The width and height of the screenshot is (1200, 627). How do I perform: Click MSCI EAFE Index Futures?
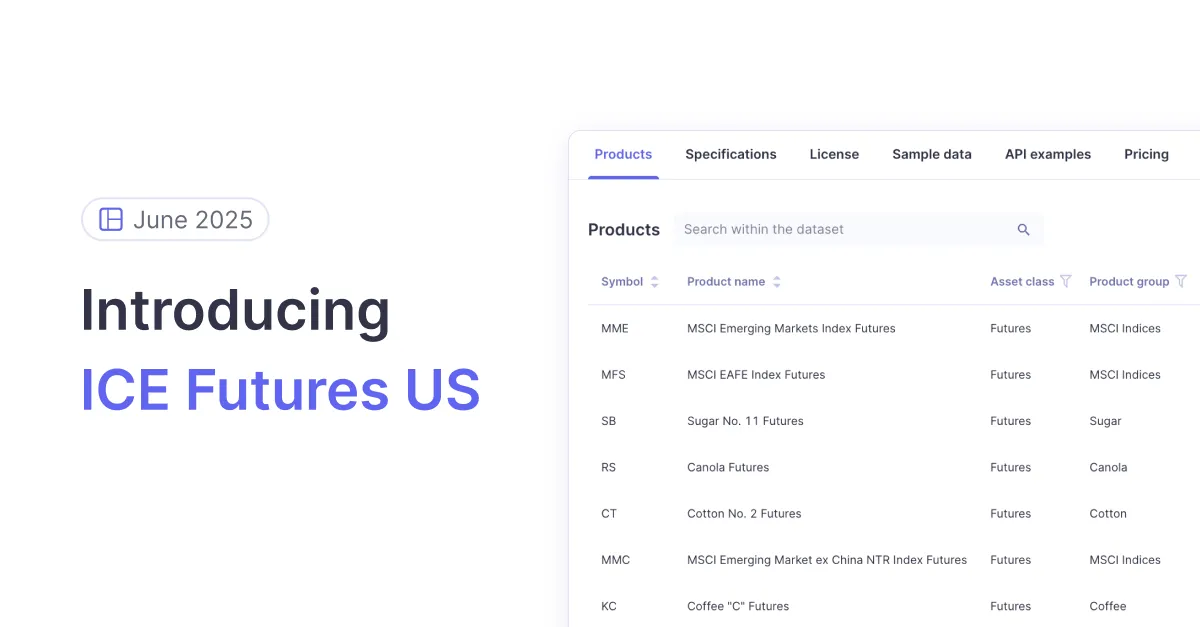[x=756, y=375]
